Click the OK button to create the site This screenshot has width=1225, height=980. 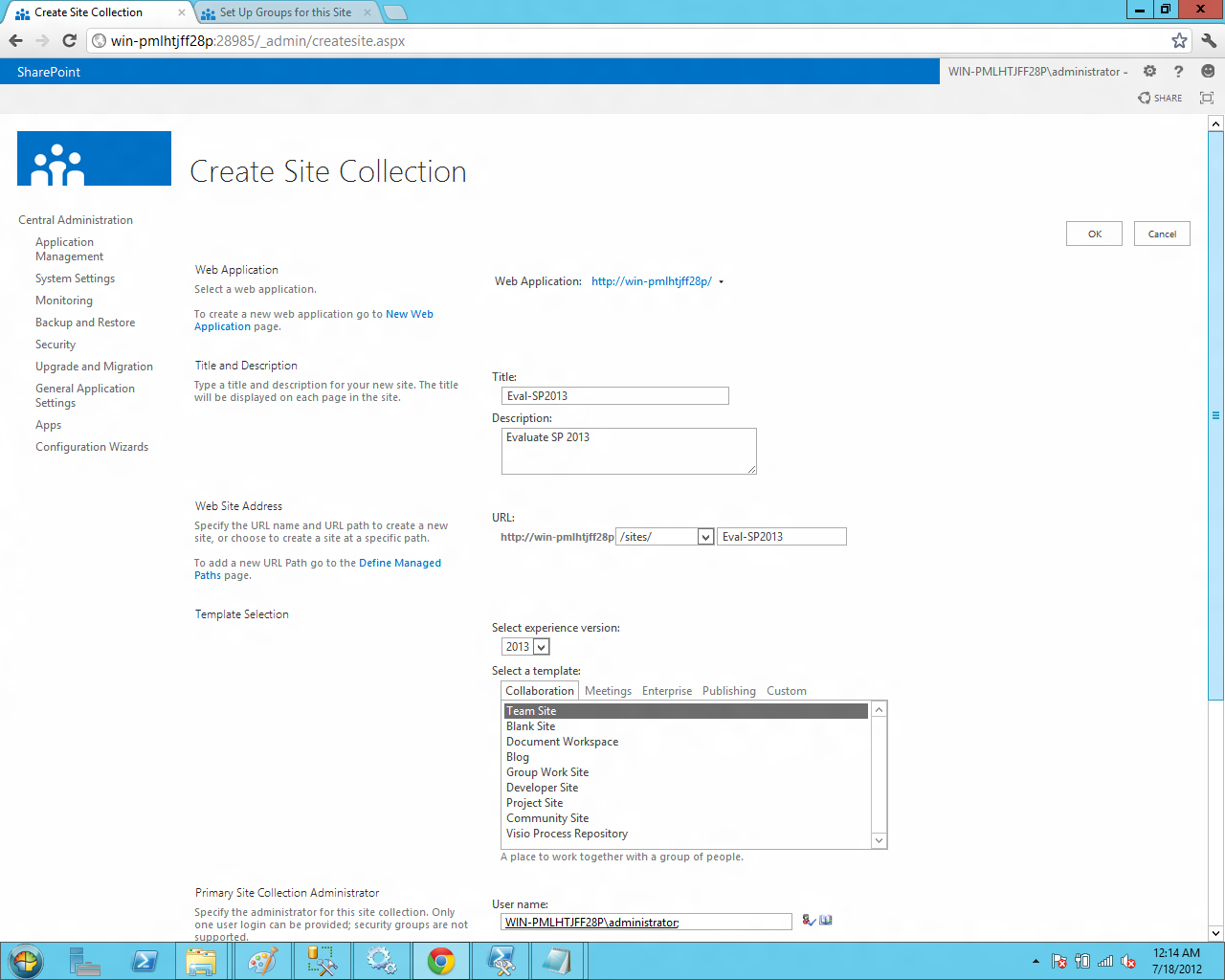click(x=1093, y=233)
